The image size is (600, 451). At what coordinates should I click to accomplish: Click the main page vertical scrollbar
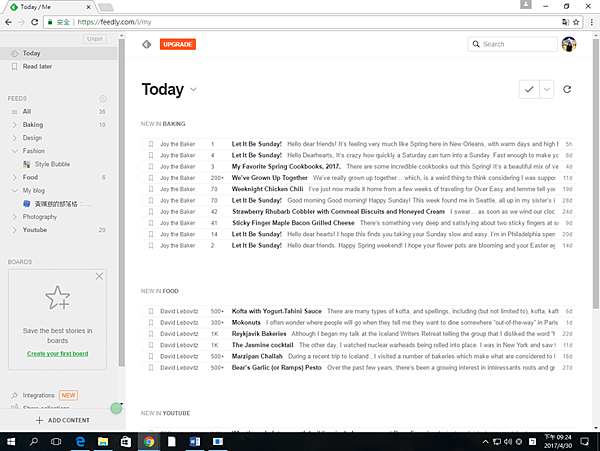click(x=596, y=174)
